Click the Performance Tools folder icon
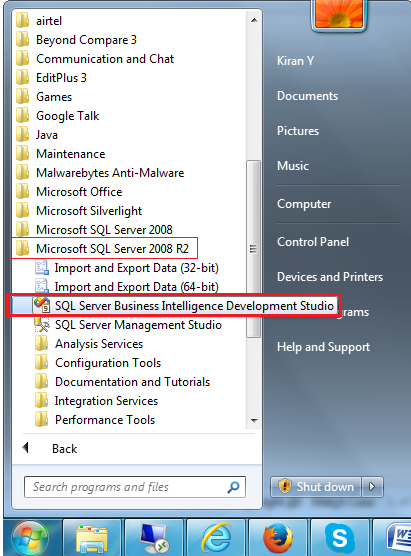411x556 pixels. pyautogui.click(x=42, y=419)
